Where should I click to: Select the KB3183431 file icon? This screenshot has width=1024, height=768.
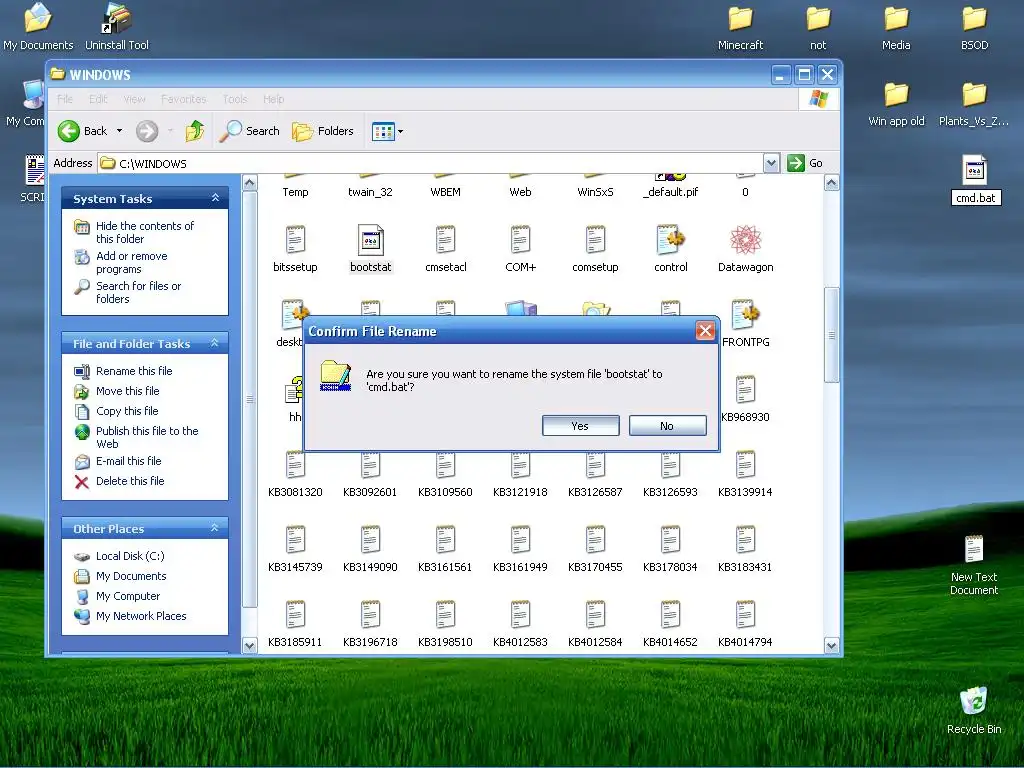click(745, 541)
